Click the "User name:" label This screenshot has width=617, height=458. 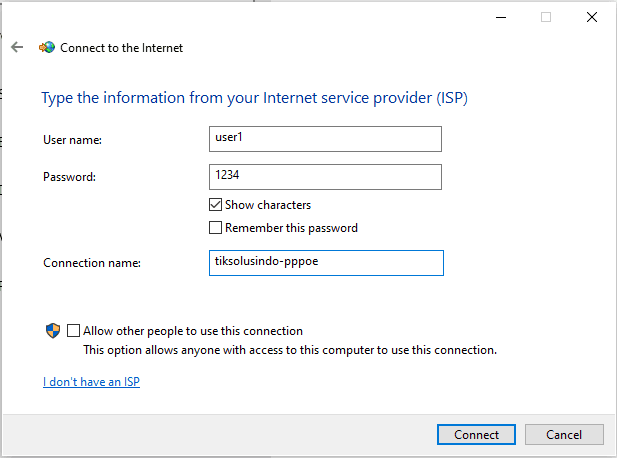(73, 140)
